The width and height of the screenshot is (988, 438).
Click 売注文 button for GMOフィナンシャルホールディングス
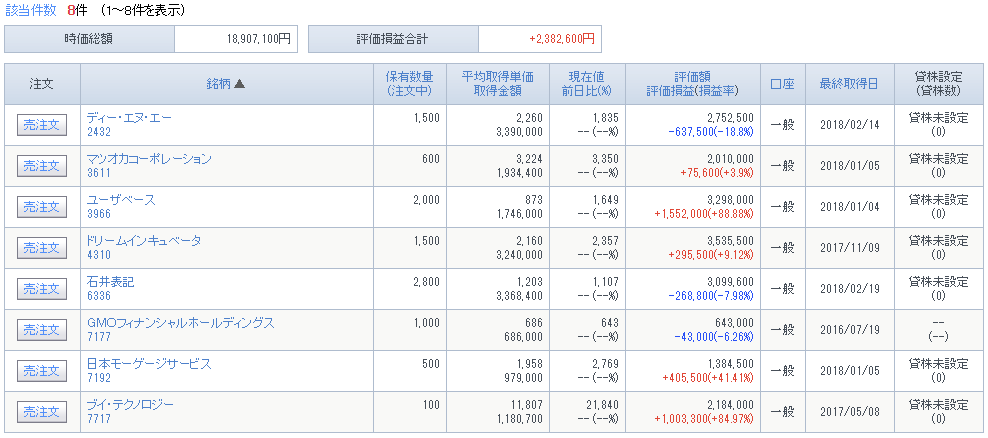pos(42,330)
